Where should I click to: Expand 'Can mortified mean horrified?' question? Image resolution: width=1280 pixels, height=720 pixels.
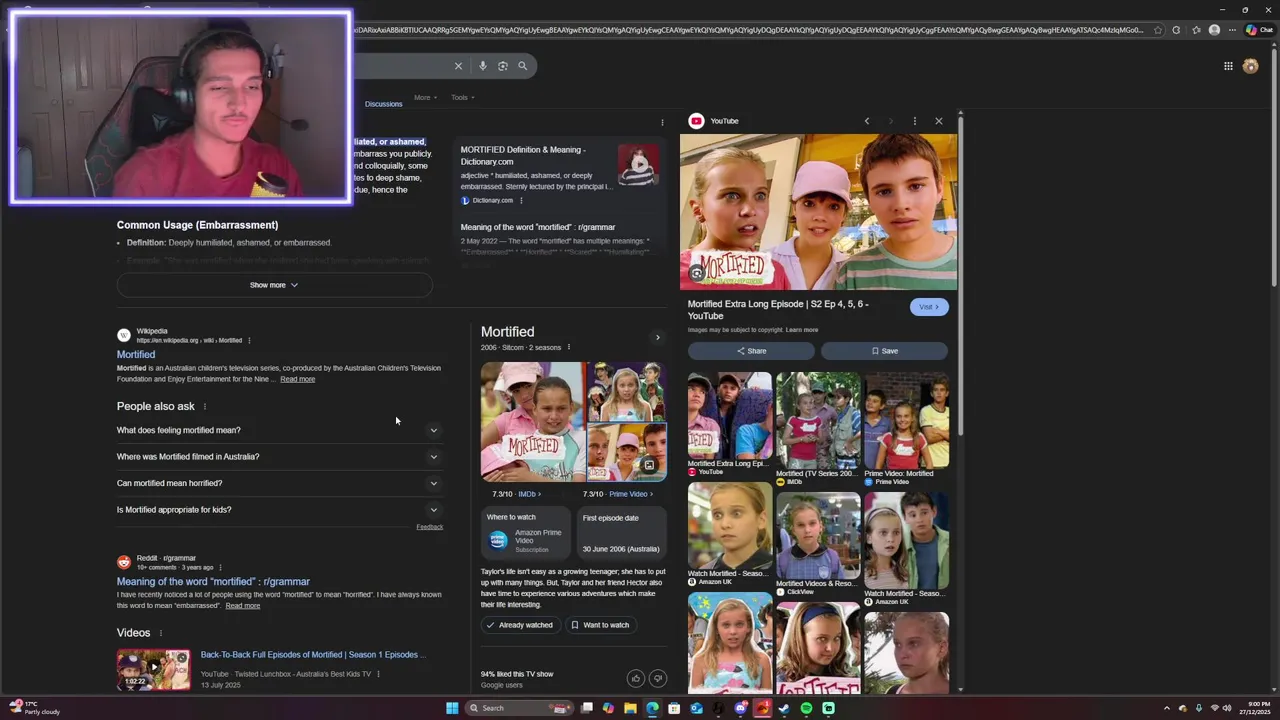pos(279,483)
